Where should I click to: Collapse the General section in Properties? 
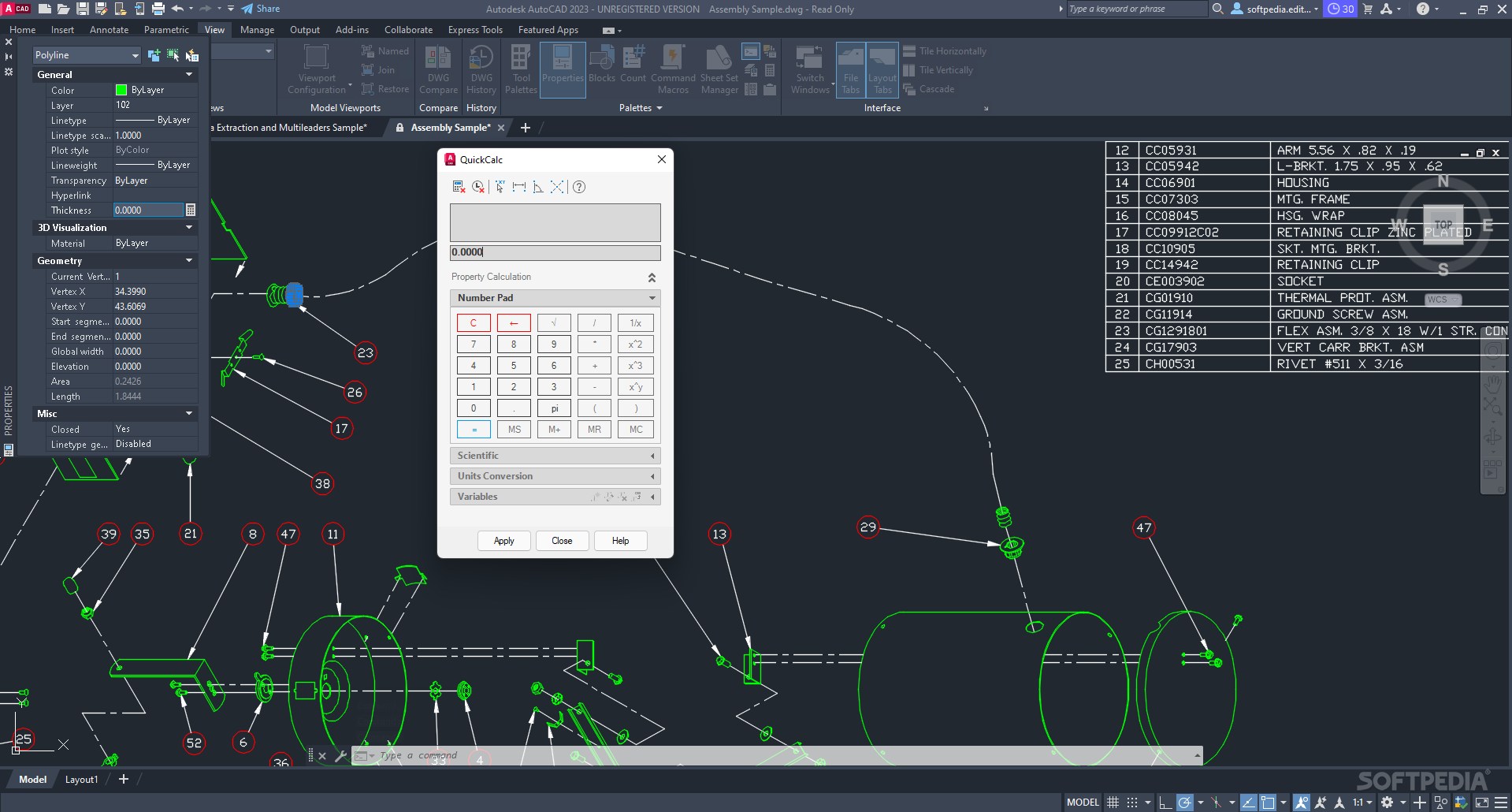[189, 75]
